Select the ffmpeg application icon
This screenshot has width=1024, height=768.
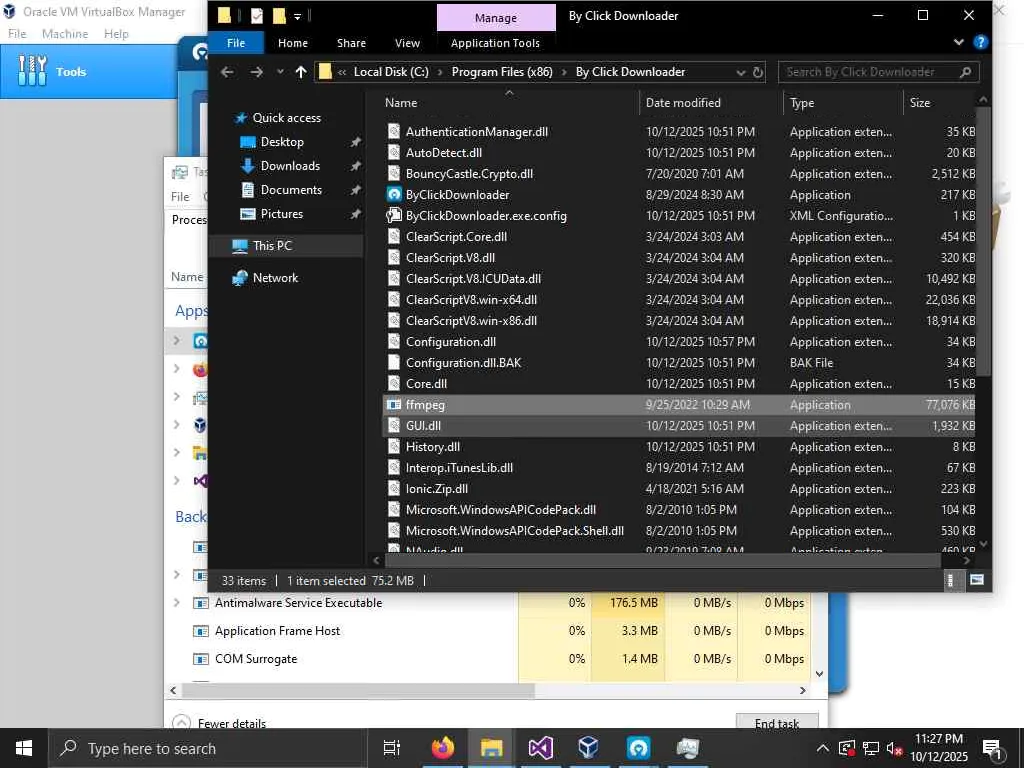[394, 405]
